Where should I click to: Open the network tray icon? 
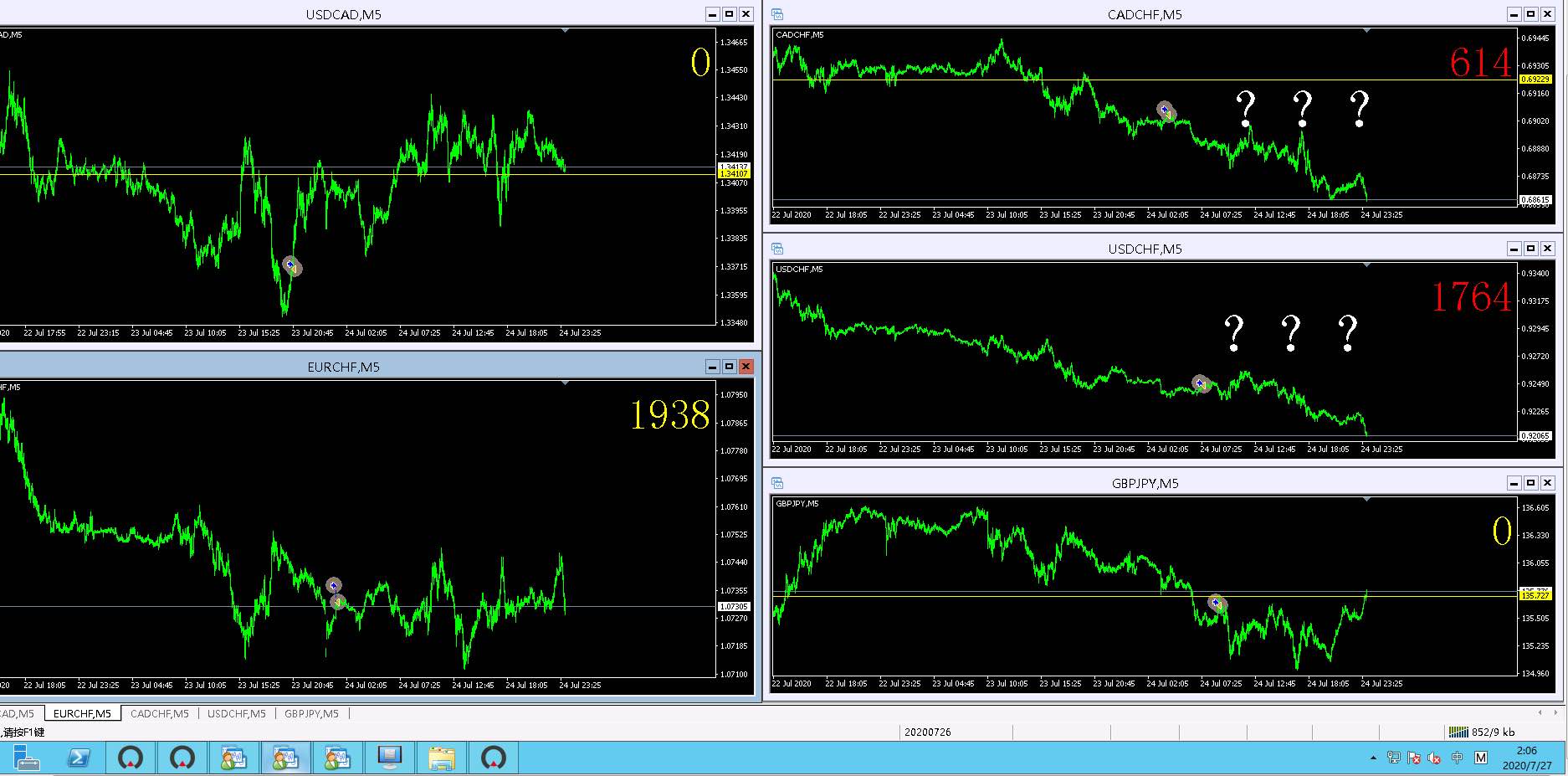(x=1393, y=758)
